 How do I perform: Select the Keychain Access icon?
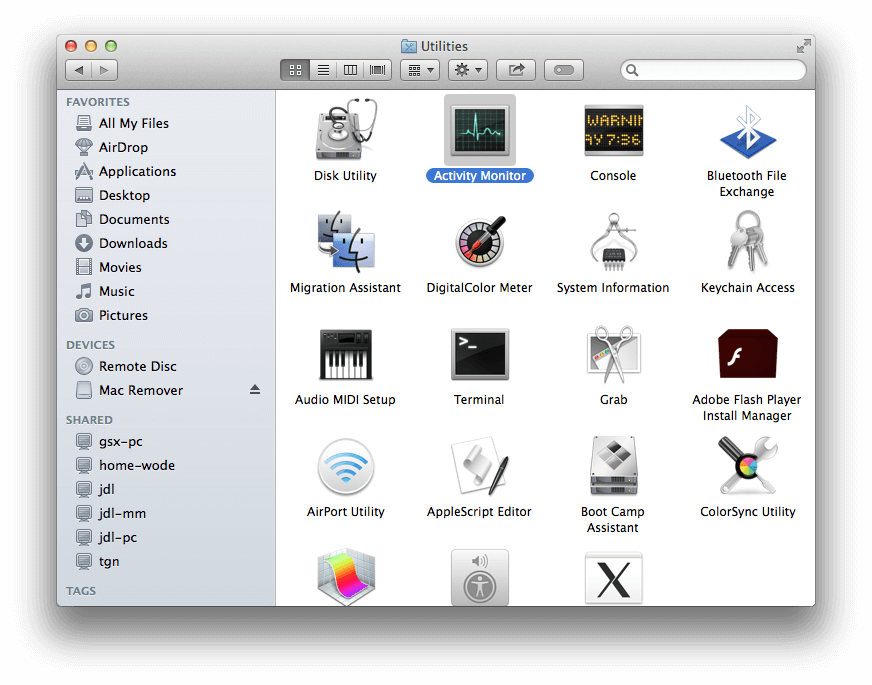tap(747, 243)
